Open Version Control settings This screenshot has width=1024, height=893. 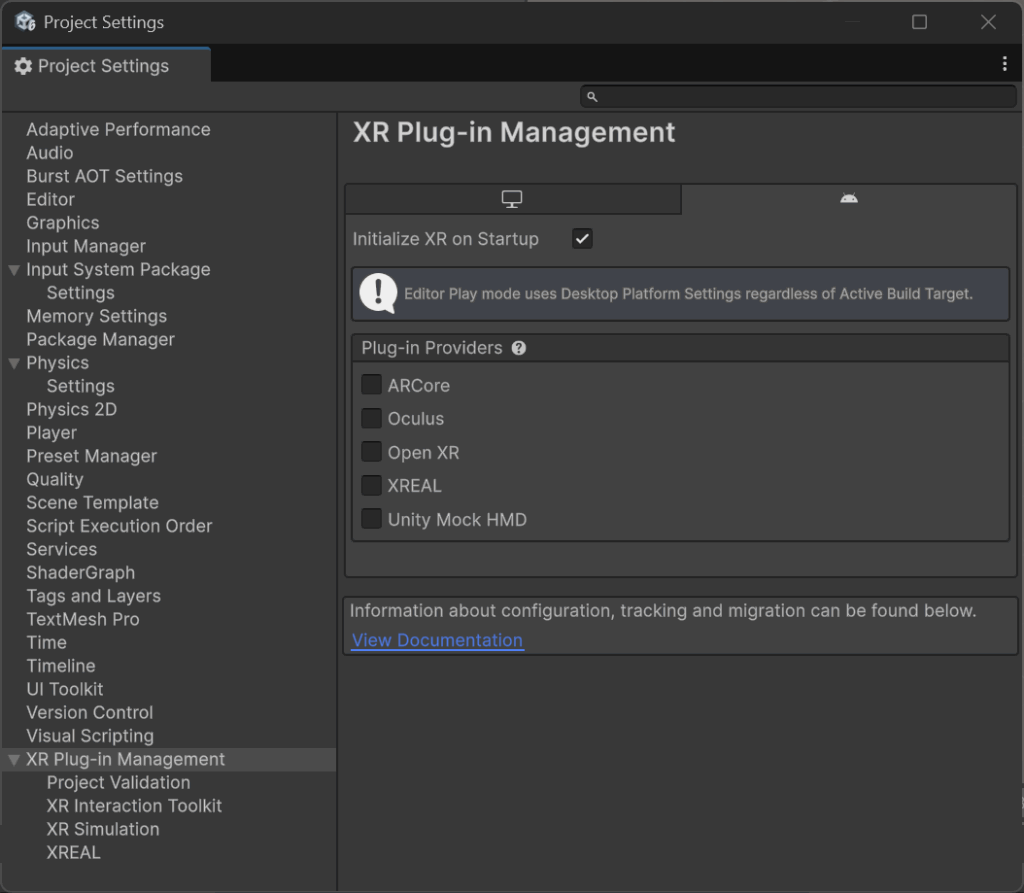90,713
